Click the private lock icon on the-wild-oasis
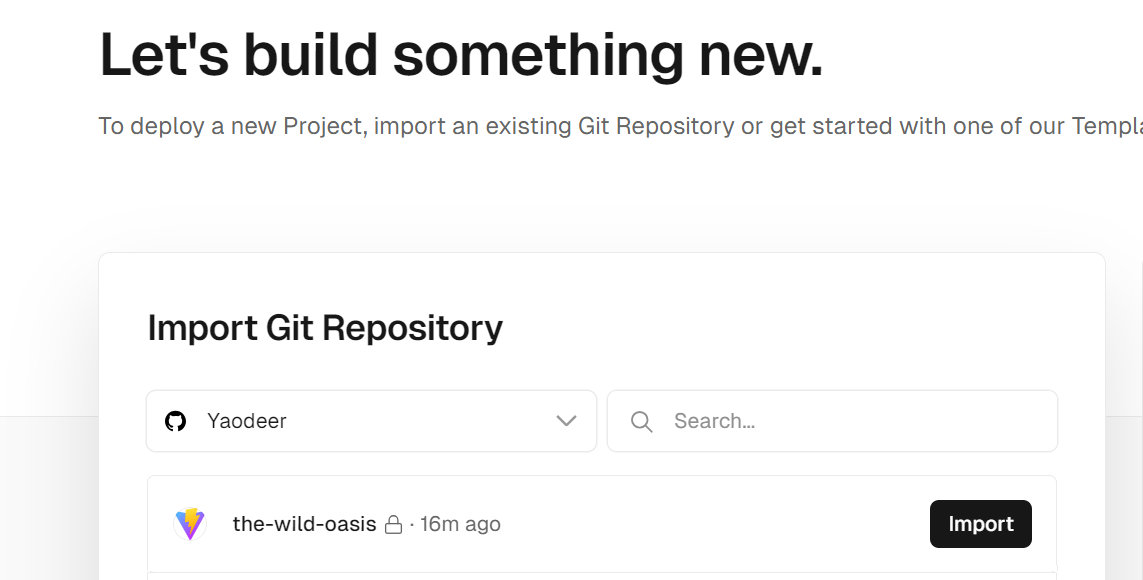 [393, 525]
